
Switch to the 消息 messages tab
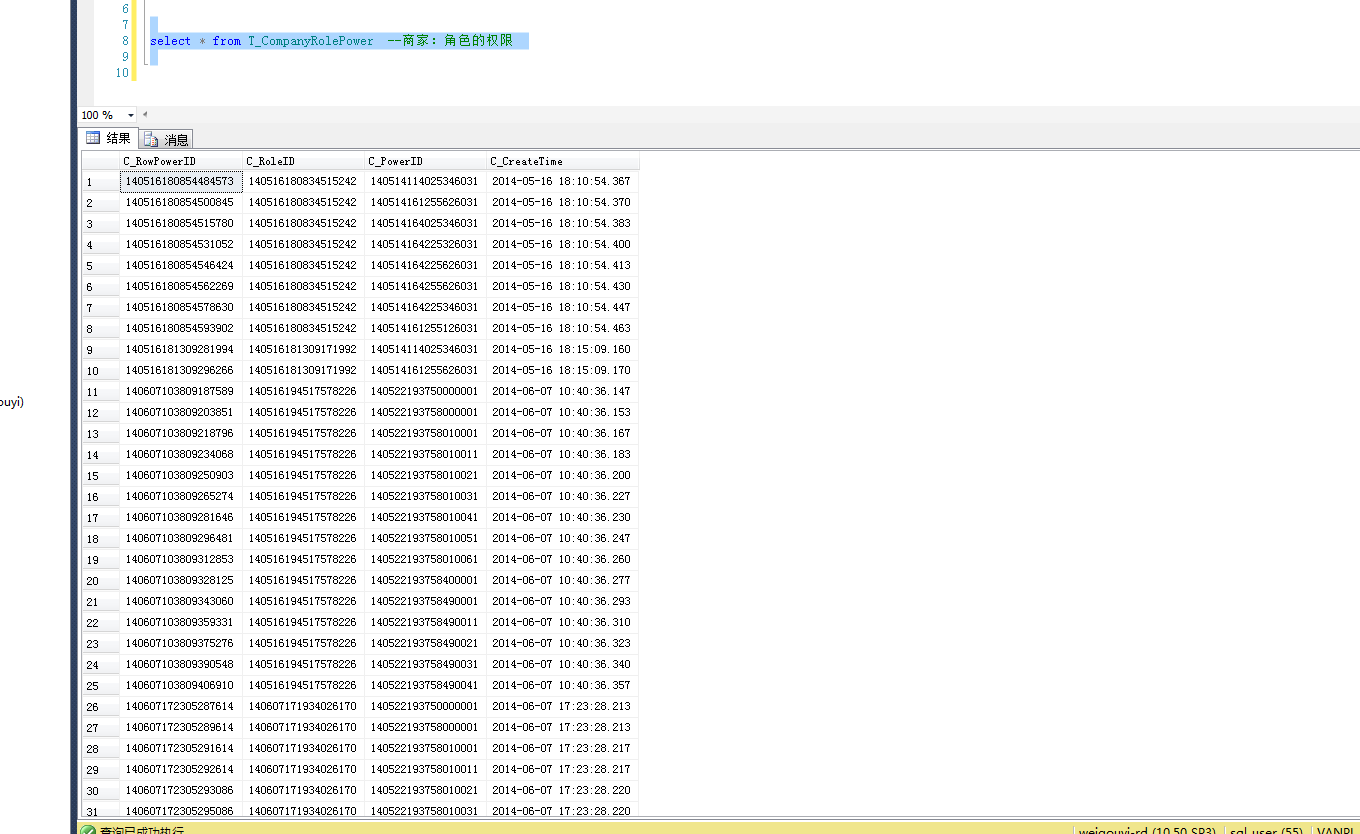pyautogui.click(x=166, y=140)
